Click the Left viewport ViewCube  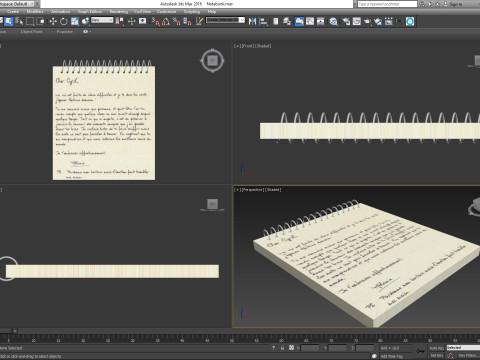click(212, 204)
